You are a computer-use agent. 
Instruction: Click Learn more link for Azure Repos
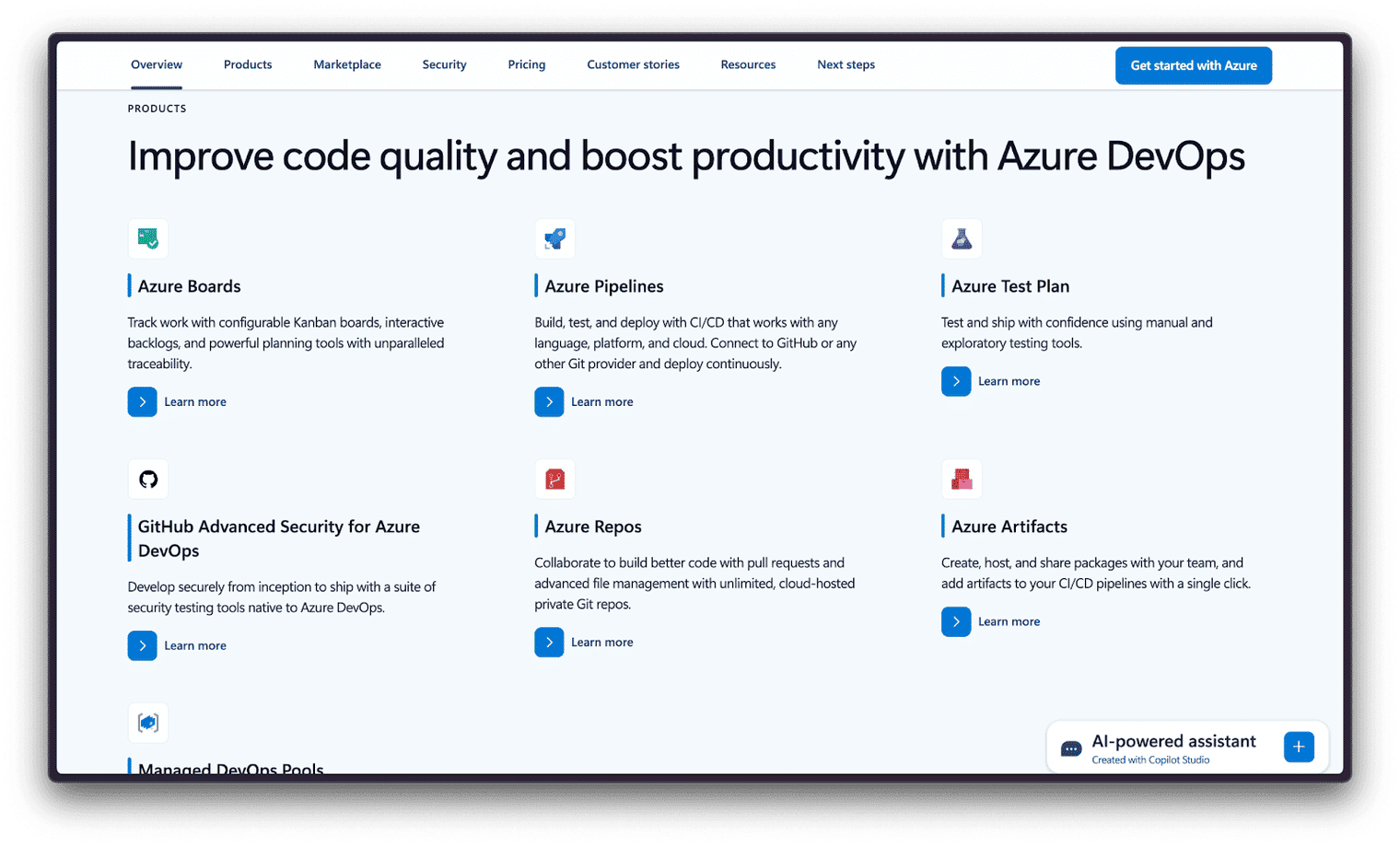(x=602, y=643)
